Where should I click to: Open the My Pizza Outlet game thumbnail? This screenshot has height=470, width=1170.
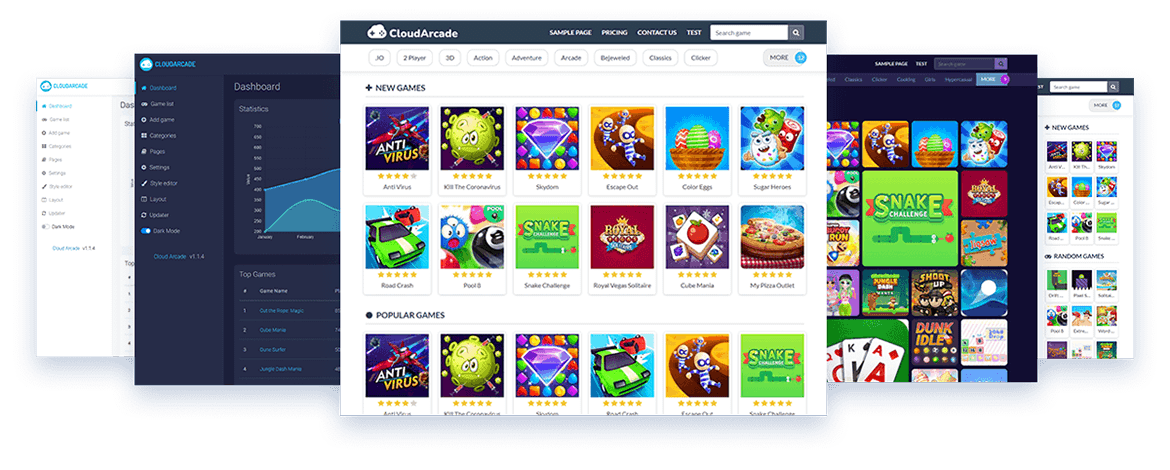[x=772, y=237]
